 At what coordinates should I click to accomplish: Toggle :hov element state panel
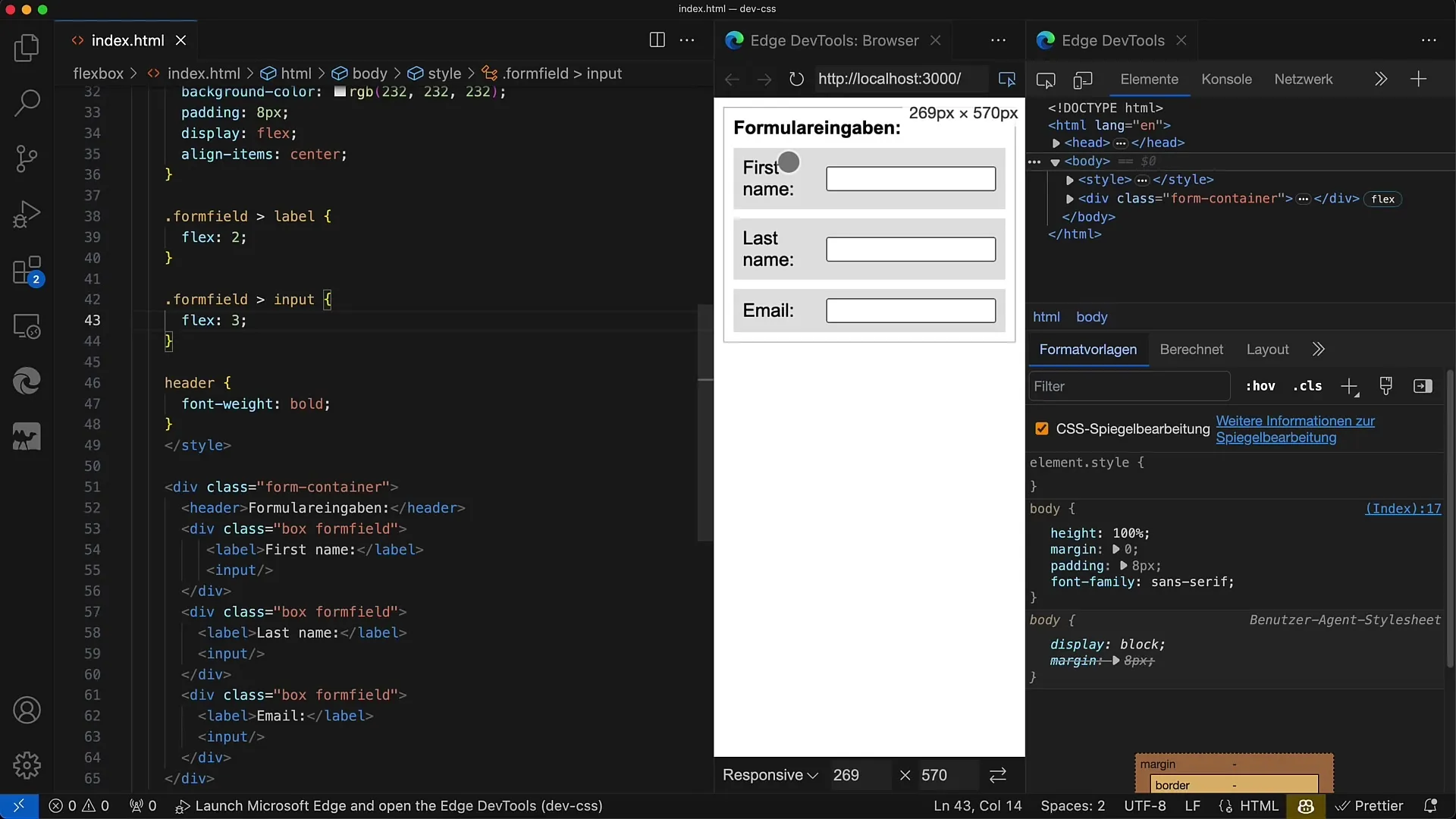point(1260,386)
